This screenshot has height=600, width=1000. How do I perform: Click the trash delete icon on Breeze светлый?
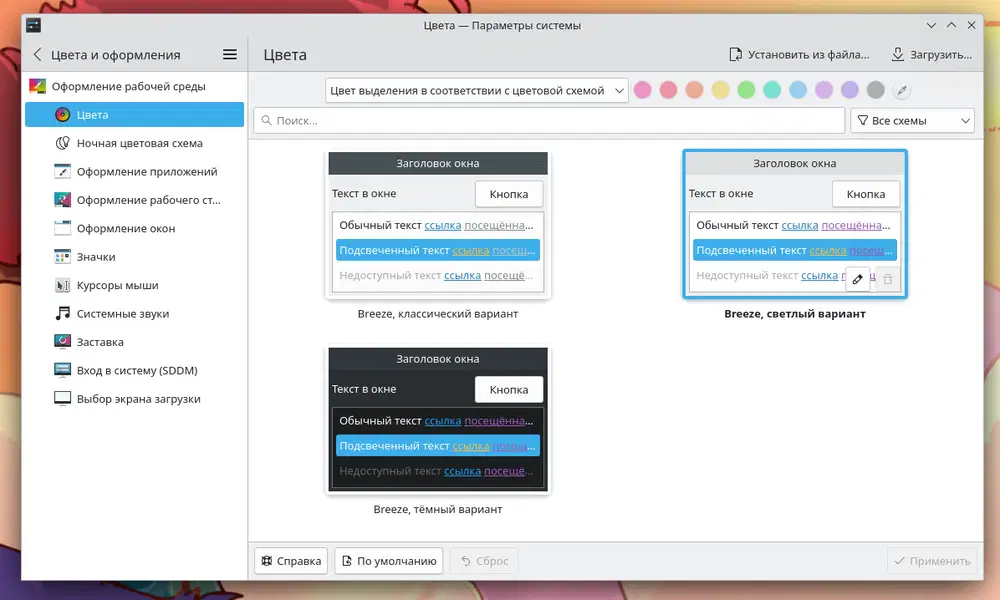pyautogui.click(x=888, y=279)
